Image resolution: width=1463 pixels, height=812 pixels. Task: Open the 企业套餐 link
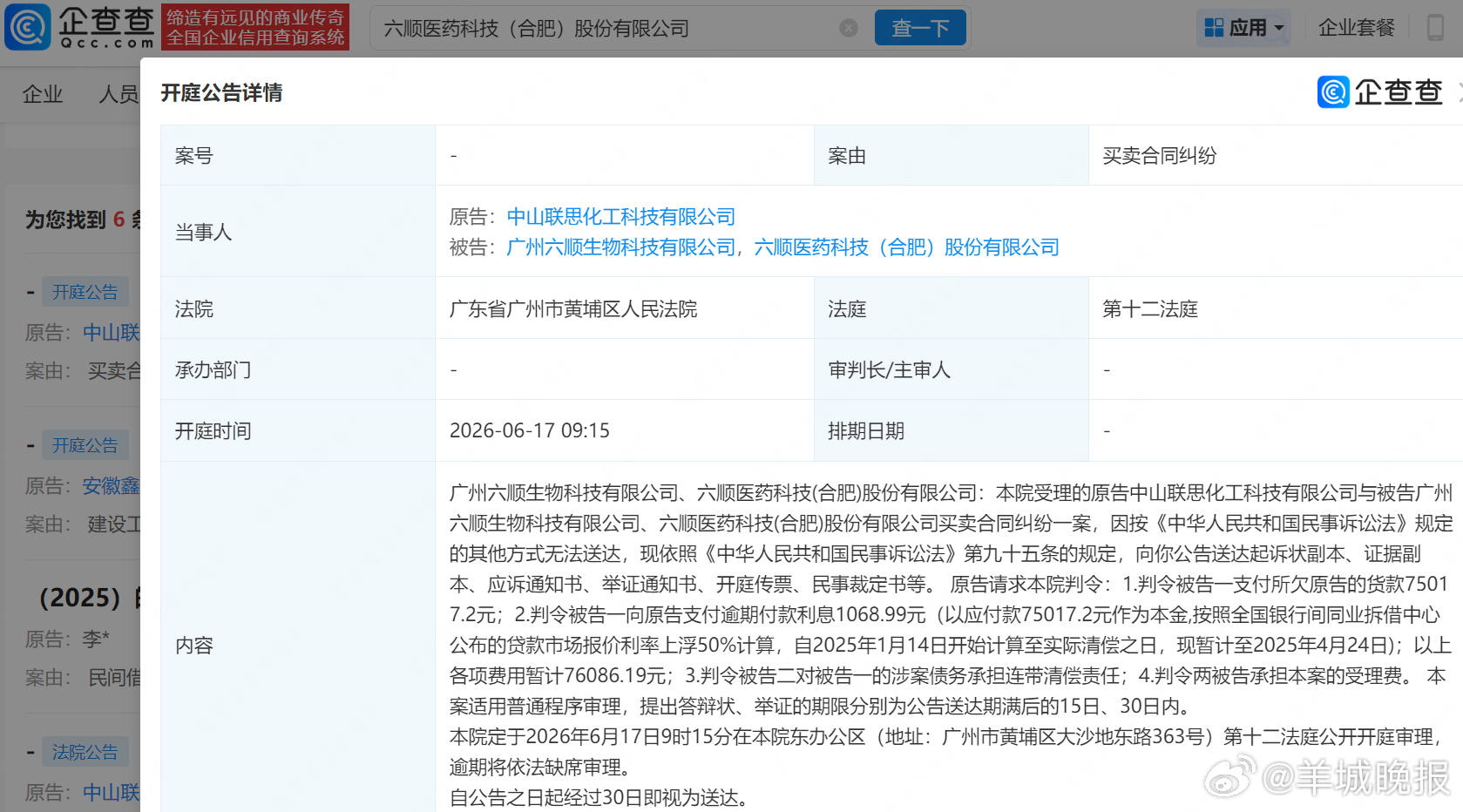coord(1356,28)
